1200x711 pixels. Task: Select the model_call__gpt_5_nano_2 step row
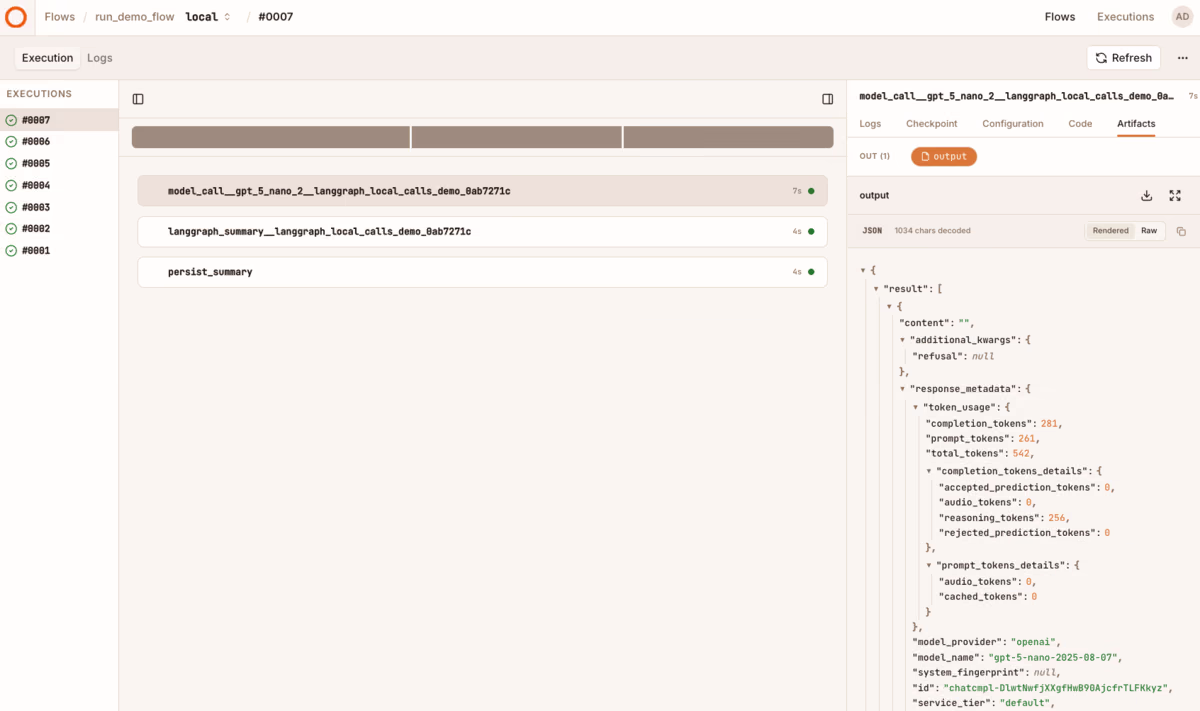point(483,191)
